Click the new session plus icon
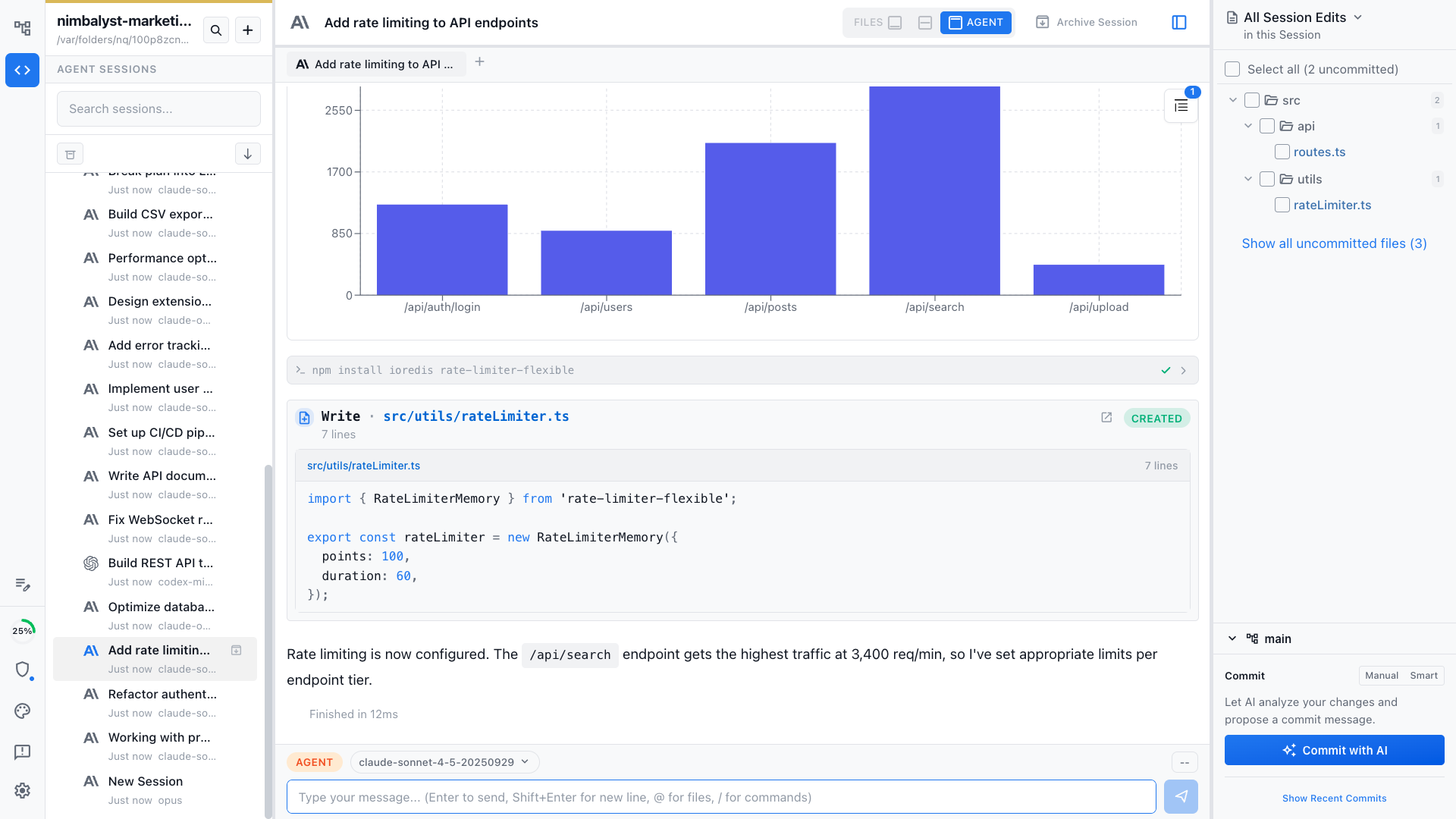 click(248, 30)
